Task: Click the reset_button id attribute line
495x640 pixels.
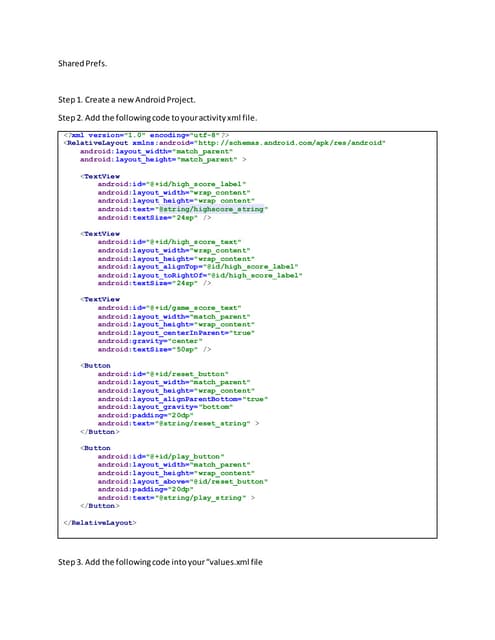Action: click(163, 374)
